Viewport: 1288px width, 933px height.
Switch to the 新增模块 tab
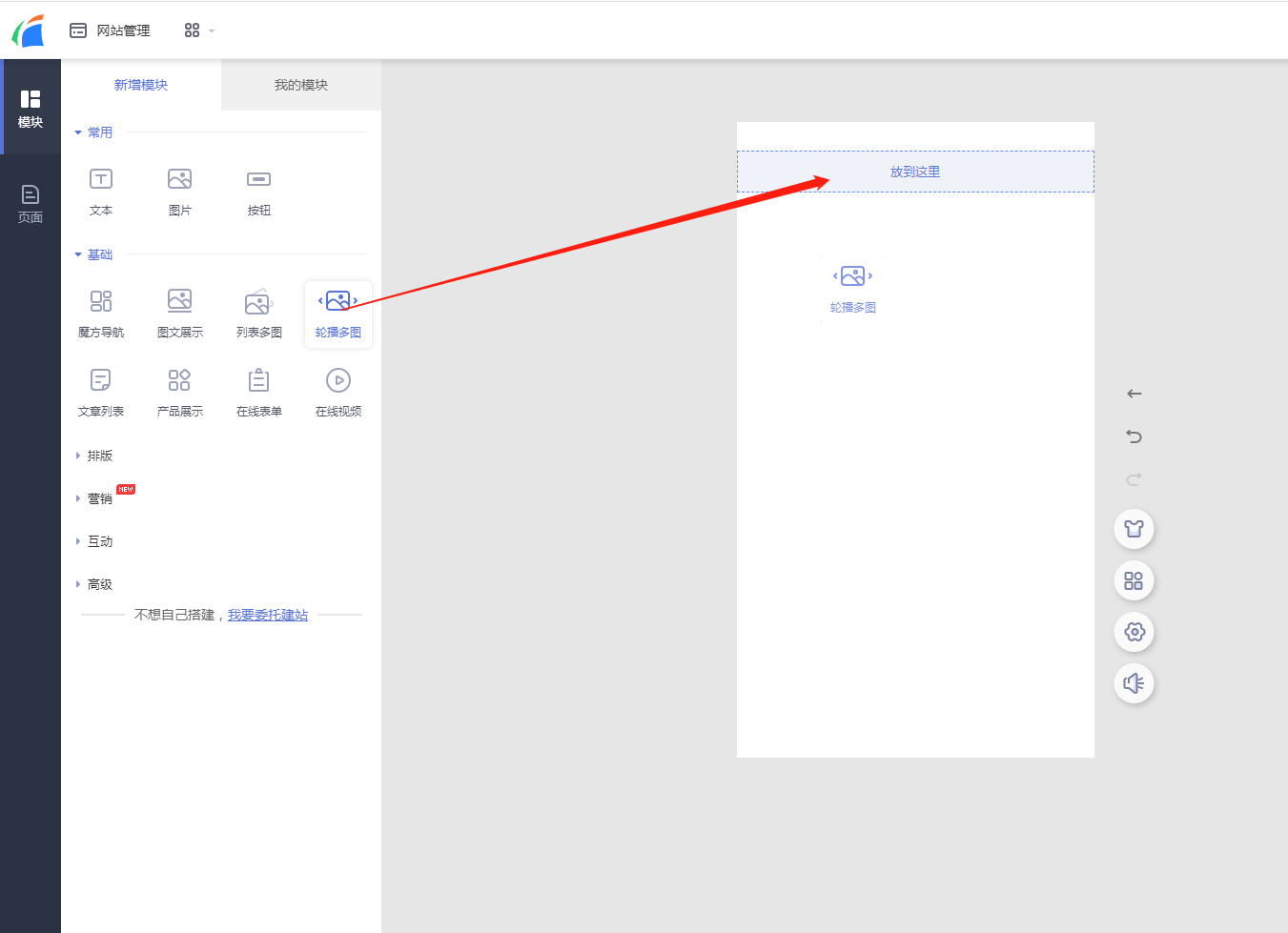click(x=141, y=85)
